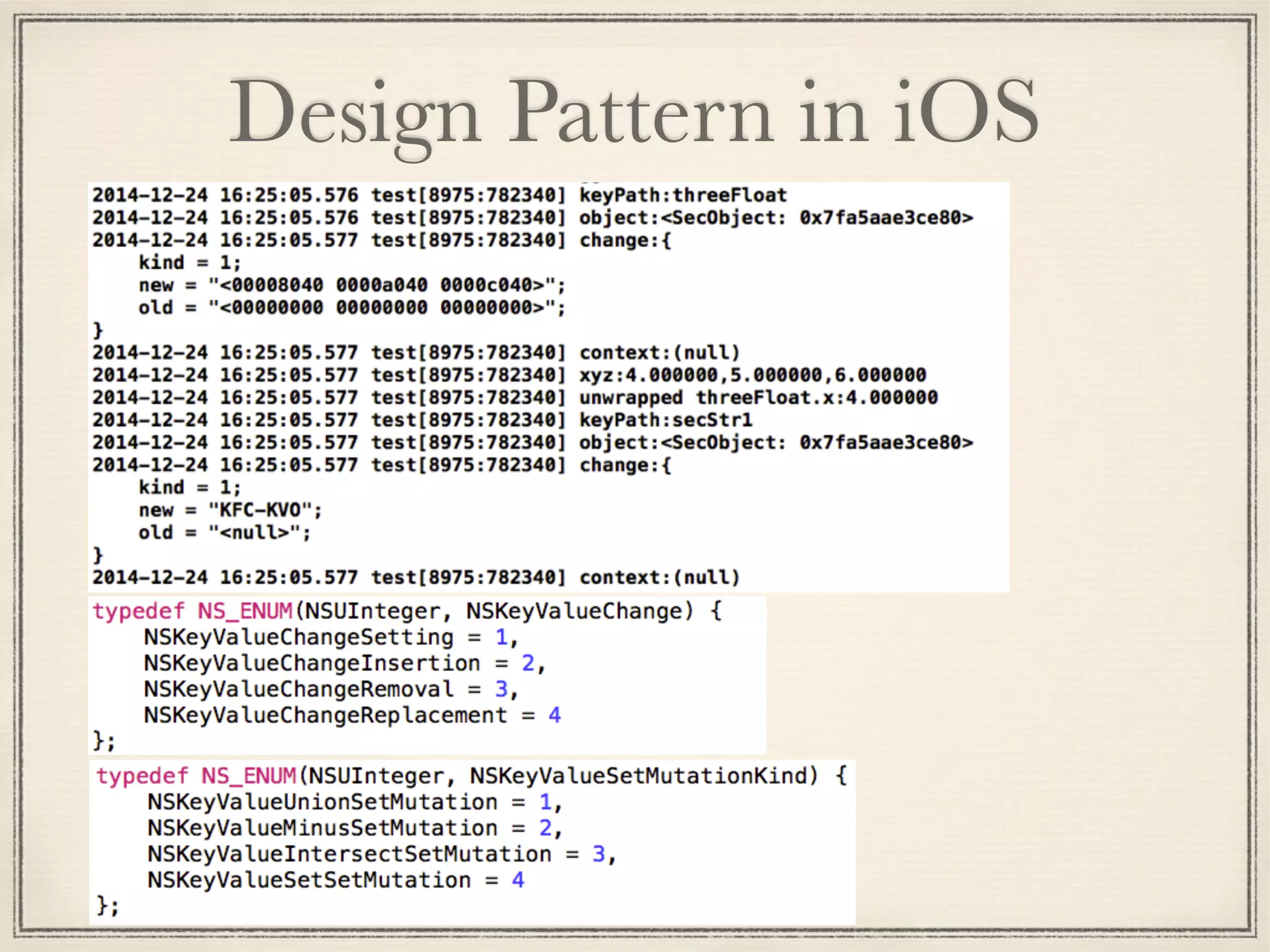The height and width of the screenshot is (952, 1270).
Task: Click the line new = "<00008040 0000a040 0000c040>"
Action: (x=352, y=285)
